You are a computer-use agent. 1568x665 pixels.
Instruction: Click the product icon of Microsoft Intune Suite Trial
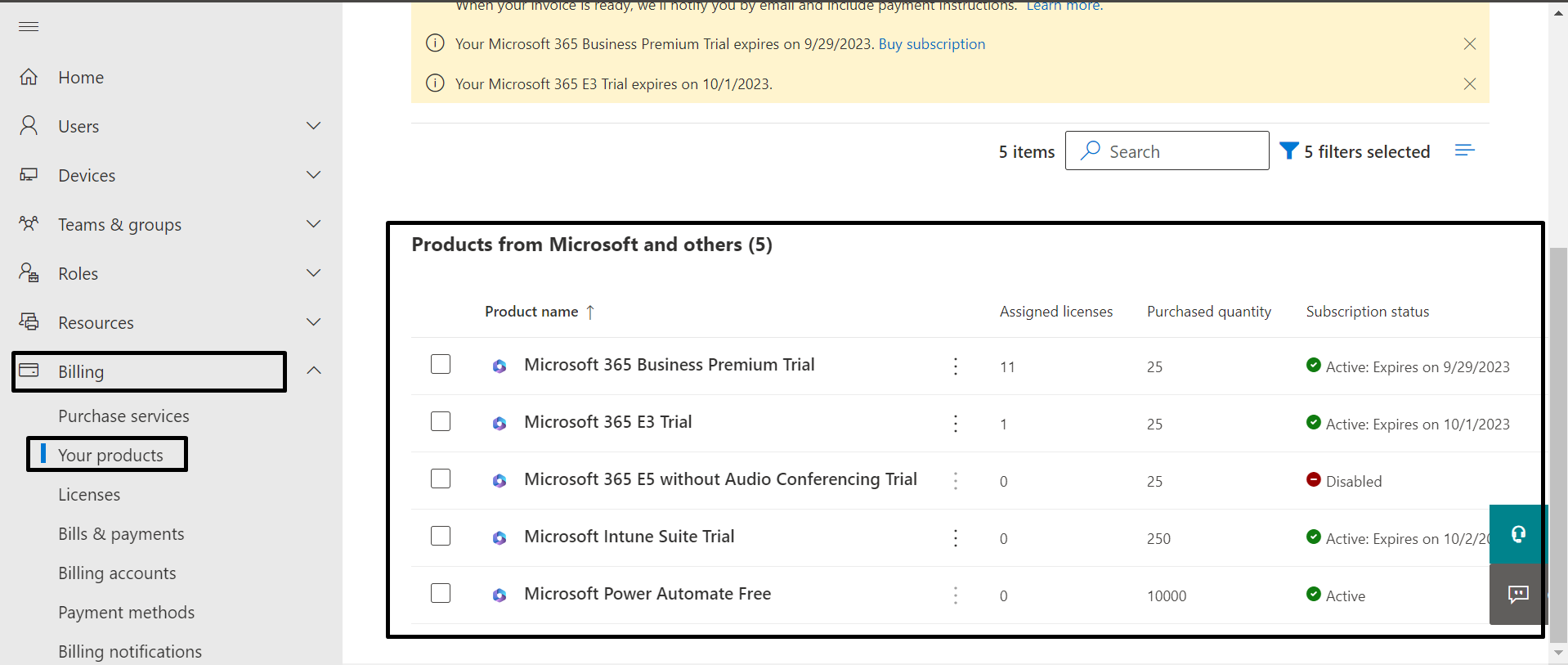pos(499,538)
